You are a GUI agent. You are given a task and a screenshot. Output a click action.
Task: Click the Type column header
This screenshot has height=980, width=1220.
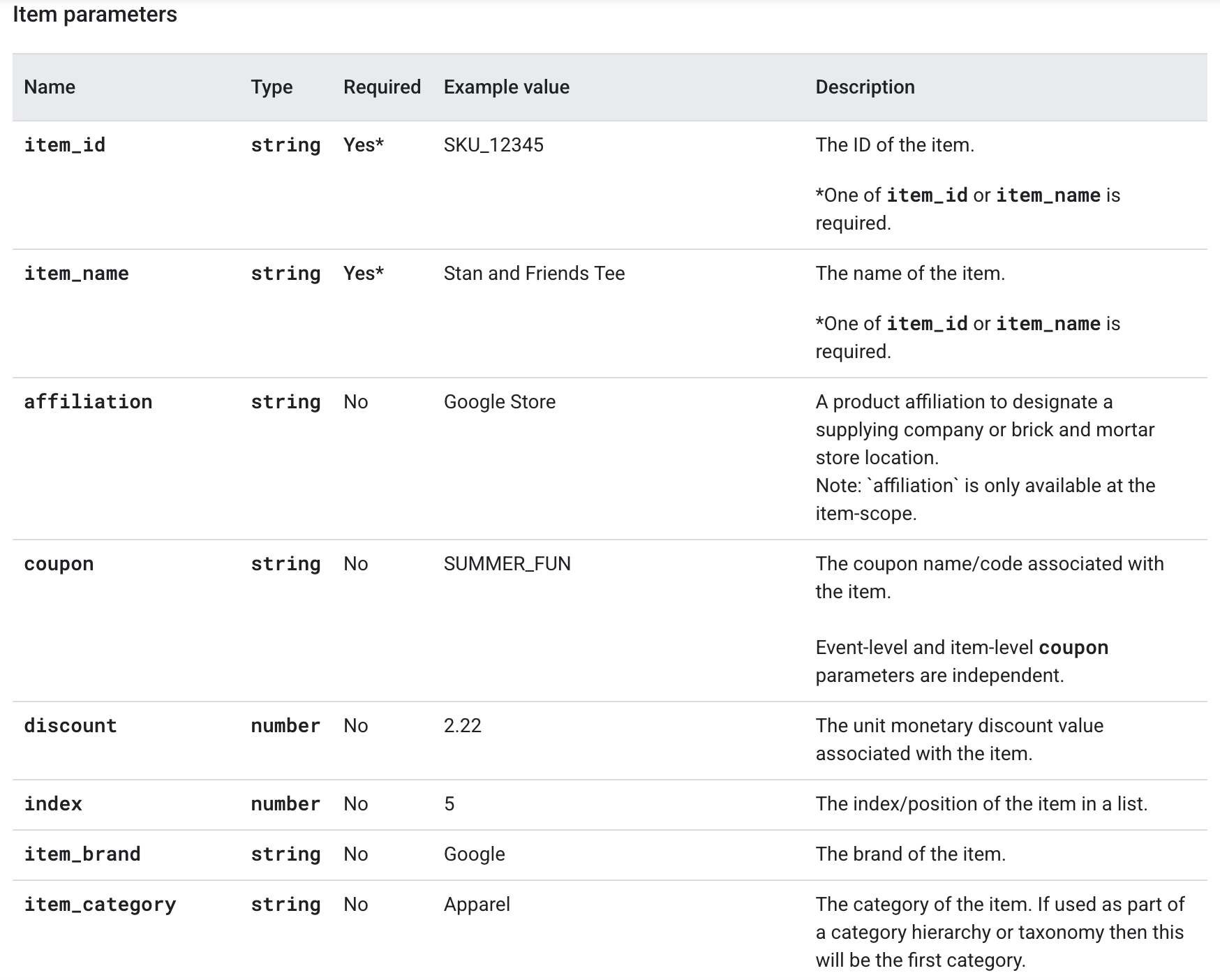tap(271, 87)
